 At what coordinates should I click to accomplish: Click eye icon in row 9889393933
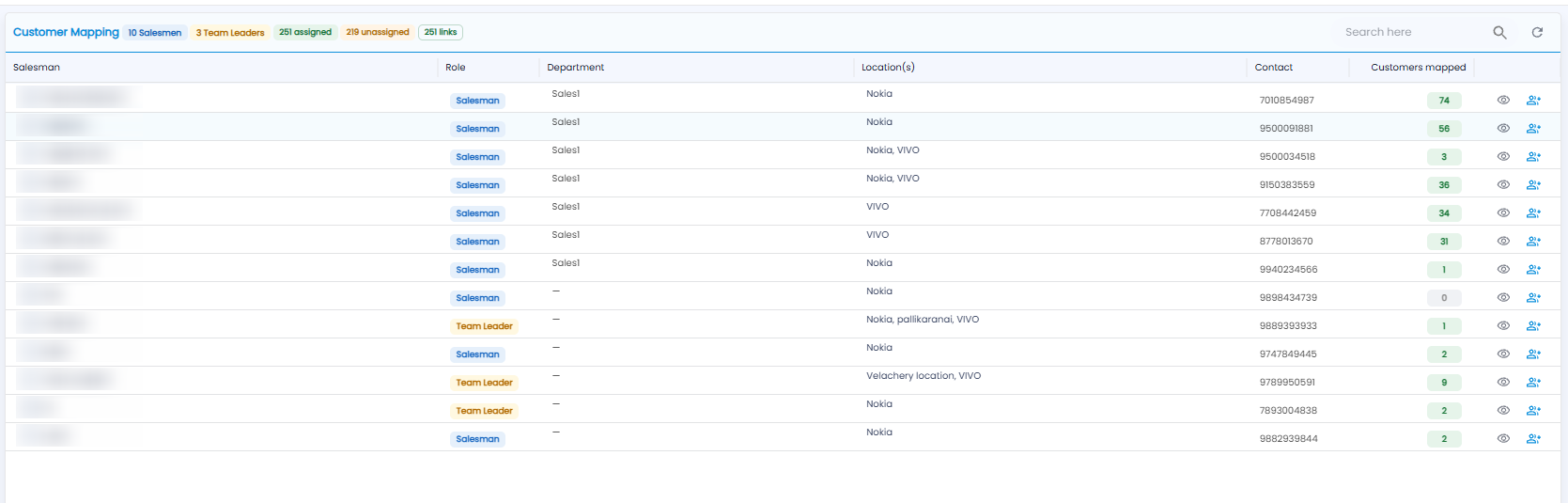point(1503,325)
